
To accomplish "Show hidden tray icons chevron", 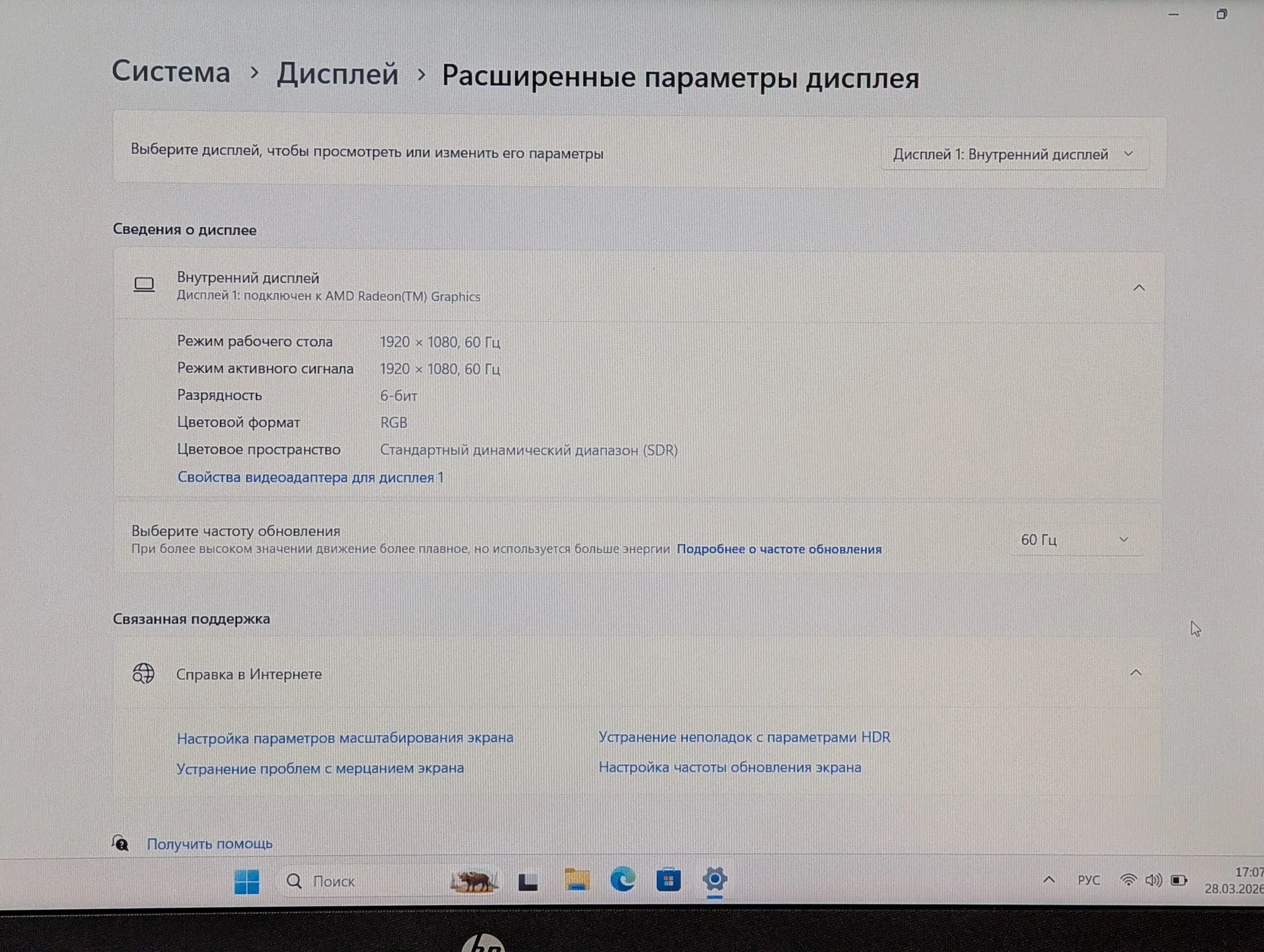I will [x=1048, y=879].
